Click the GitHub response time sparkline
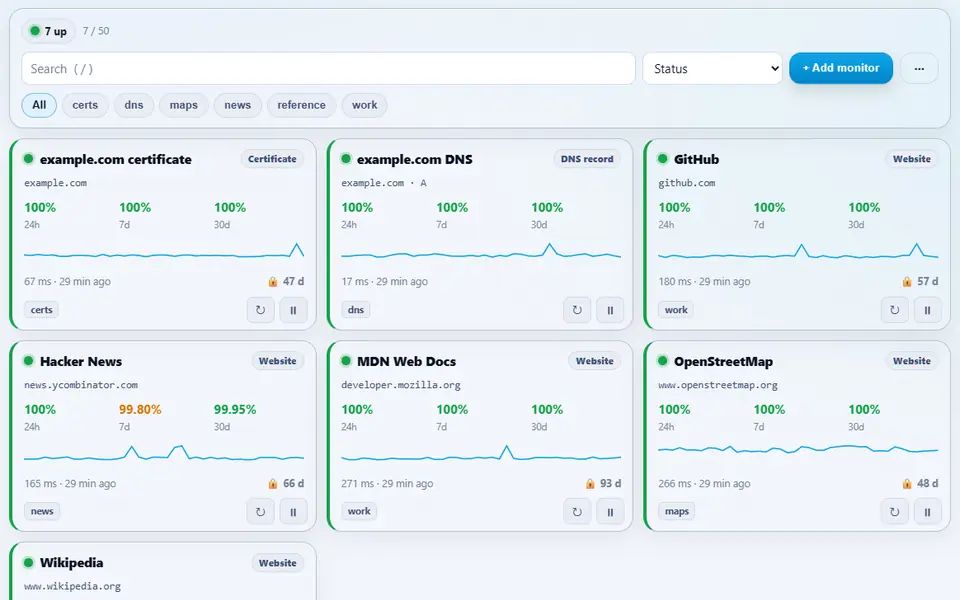The width and height of the screenshot is (960, 600). (798, 251)
